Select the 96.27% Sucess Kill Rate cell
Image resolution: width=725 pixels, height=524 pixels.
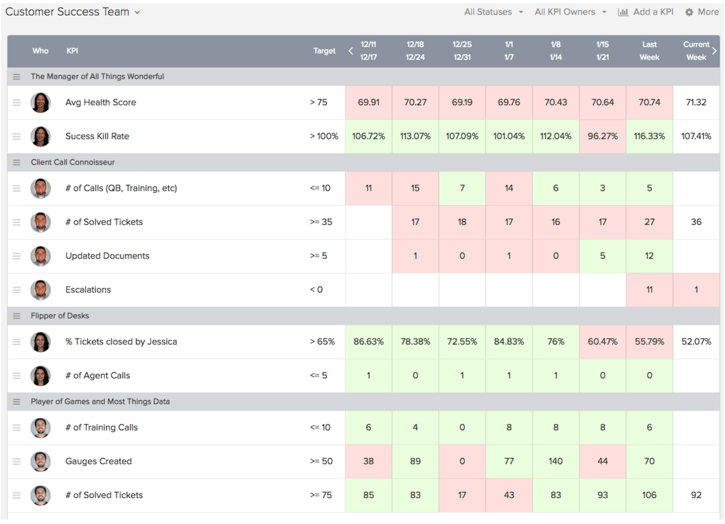602,136
